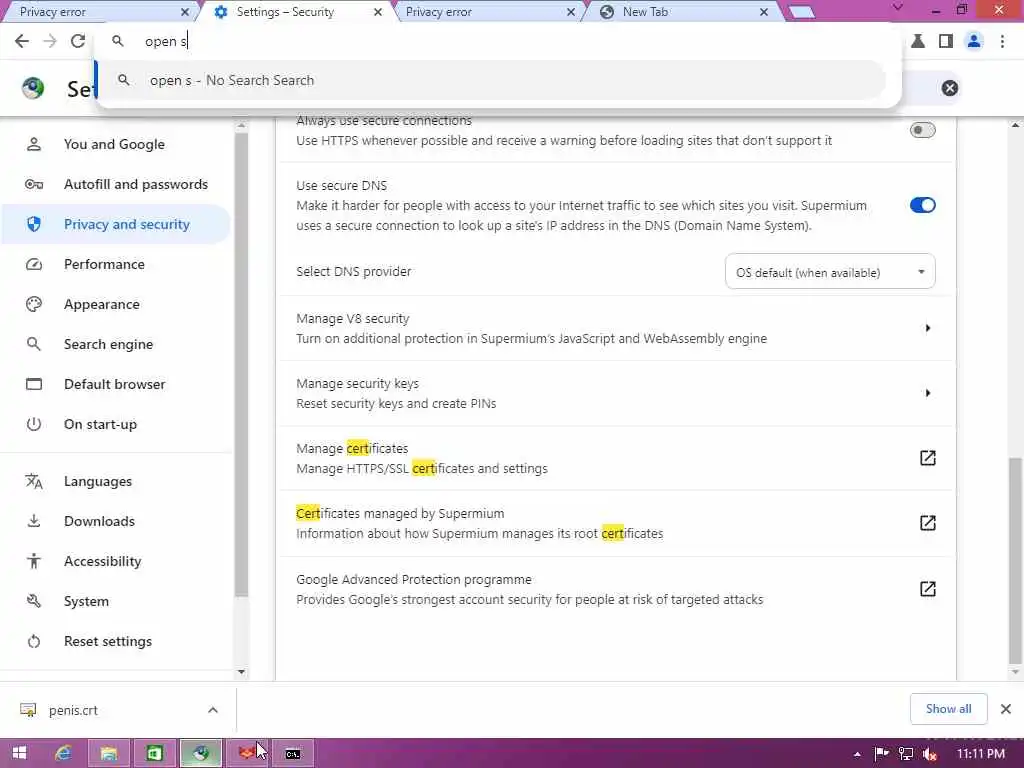
Task: Open Google Advanced Protection external link icon
Action: click(927, 588)
